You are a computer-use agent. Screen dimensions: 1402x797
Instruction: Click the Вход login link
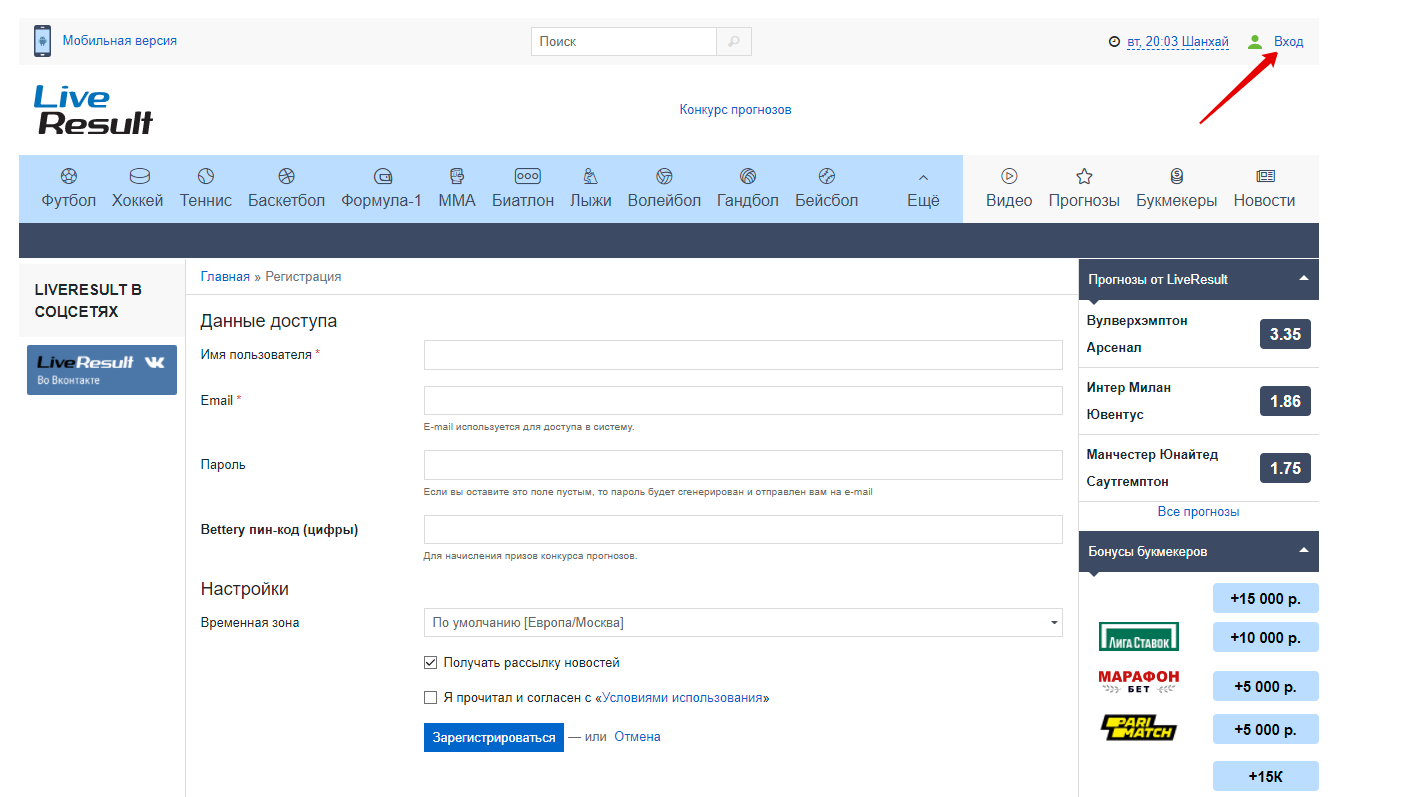coord(1288,42)
